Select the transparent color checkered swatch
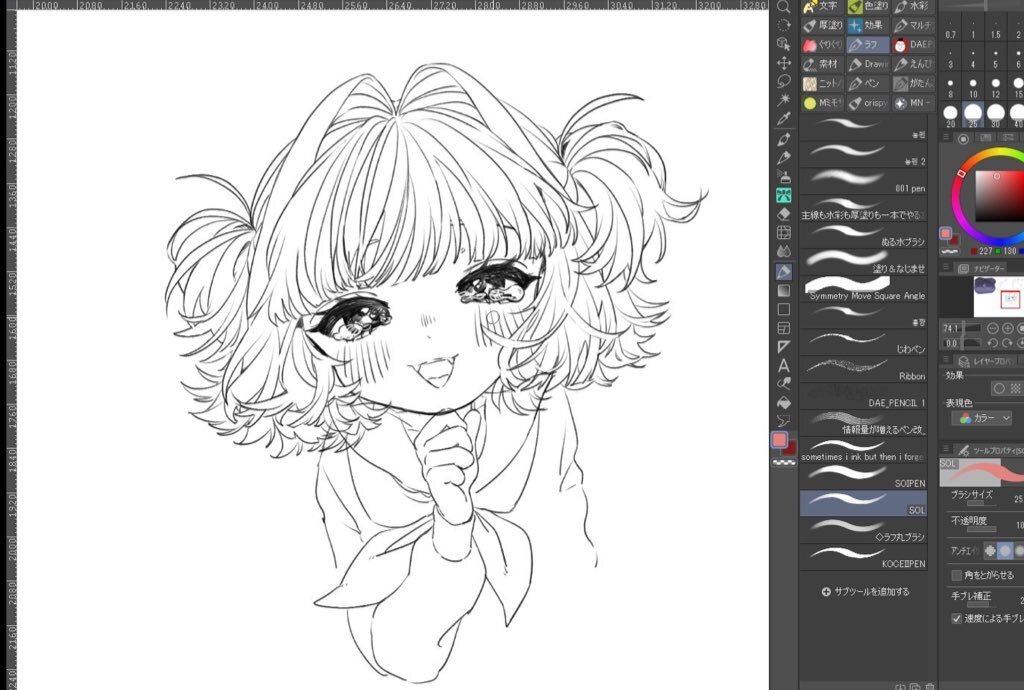 (x=784, y=462)
